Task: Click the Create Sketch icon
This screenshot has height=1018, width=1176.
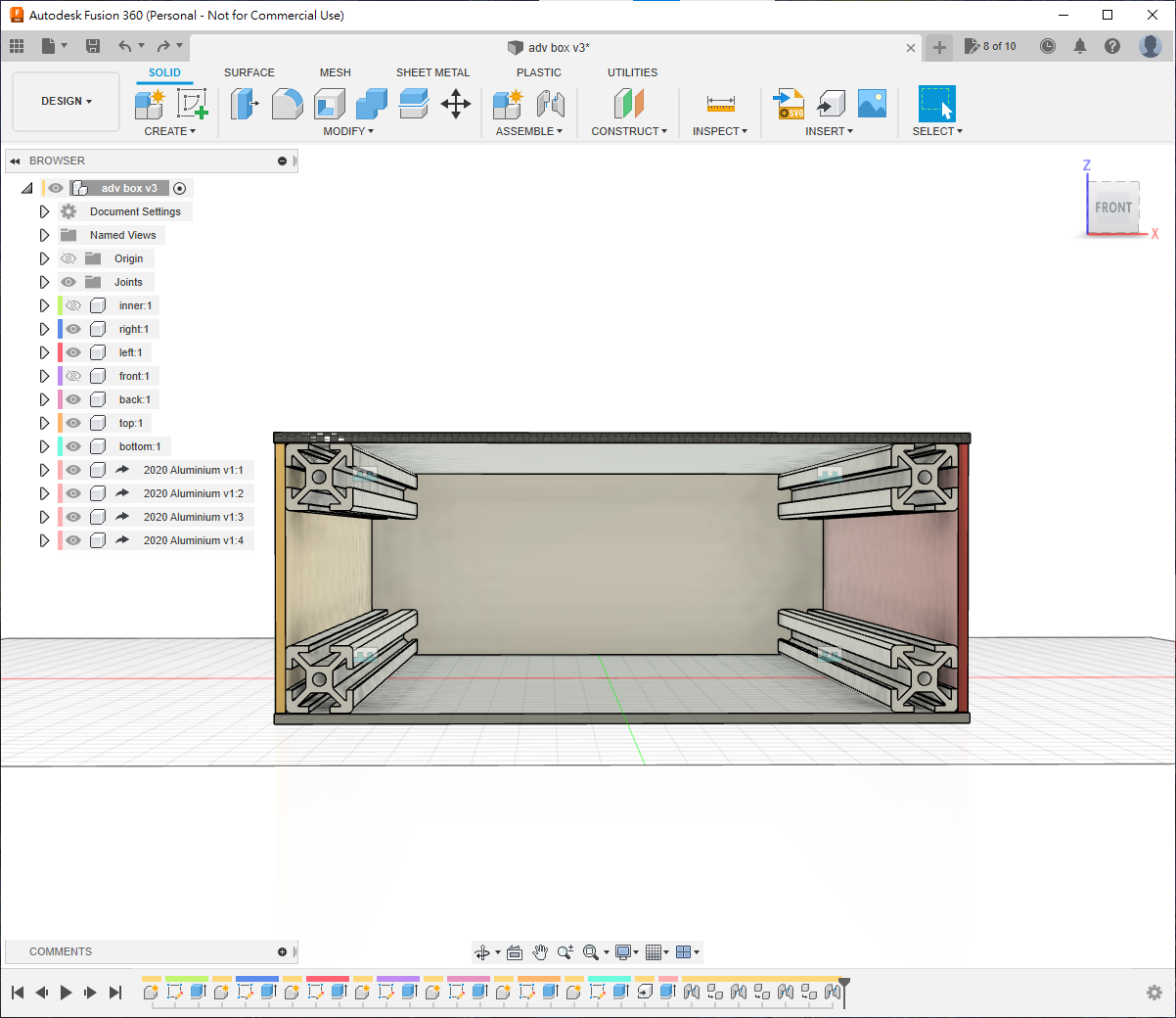Action: coord(192,104)
